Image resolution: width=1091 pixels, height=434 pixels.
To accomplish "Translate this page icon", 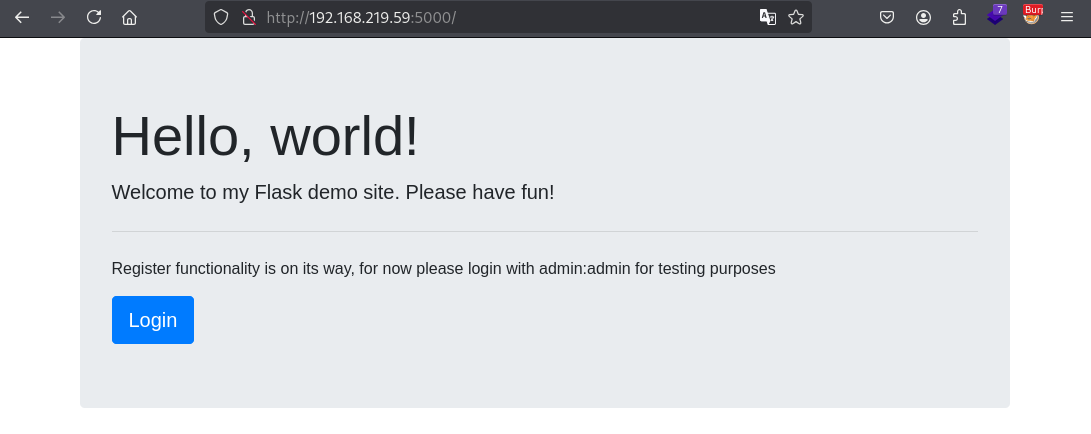I will click(767, 17).
